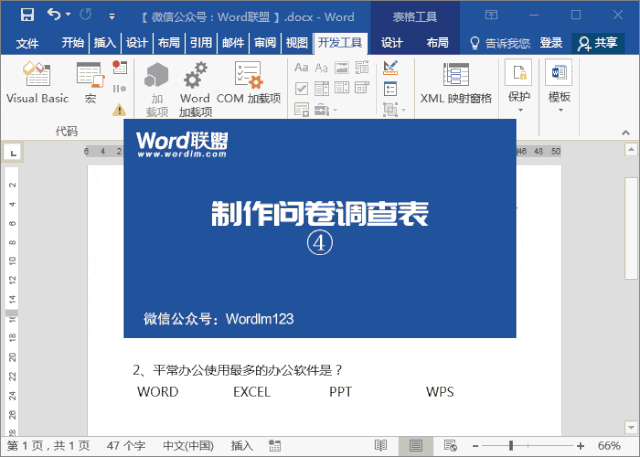Insert a plain text content control
Screen dimensions: 640x457
pyautogui.click(x=321, y=67)
